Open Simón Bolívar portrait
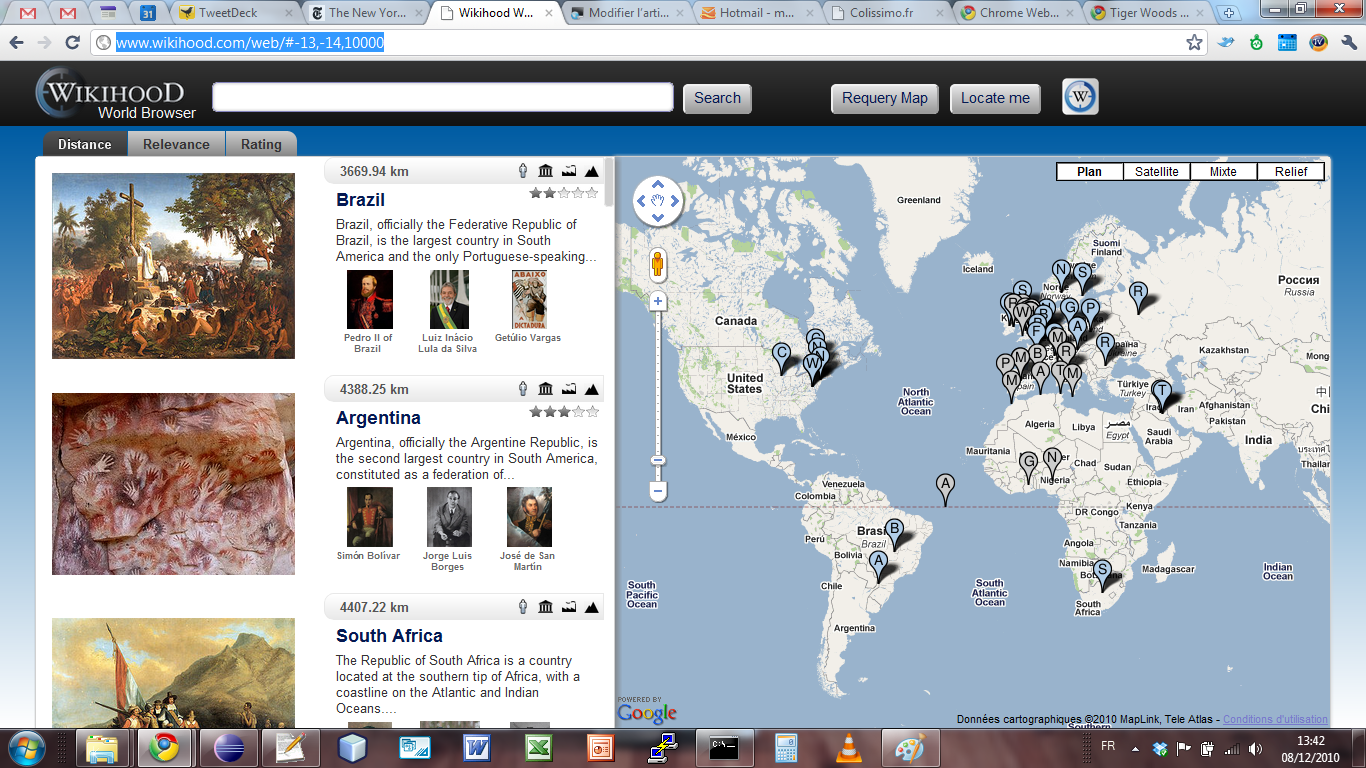 point(368,517)
